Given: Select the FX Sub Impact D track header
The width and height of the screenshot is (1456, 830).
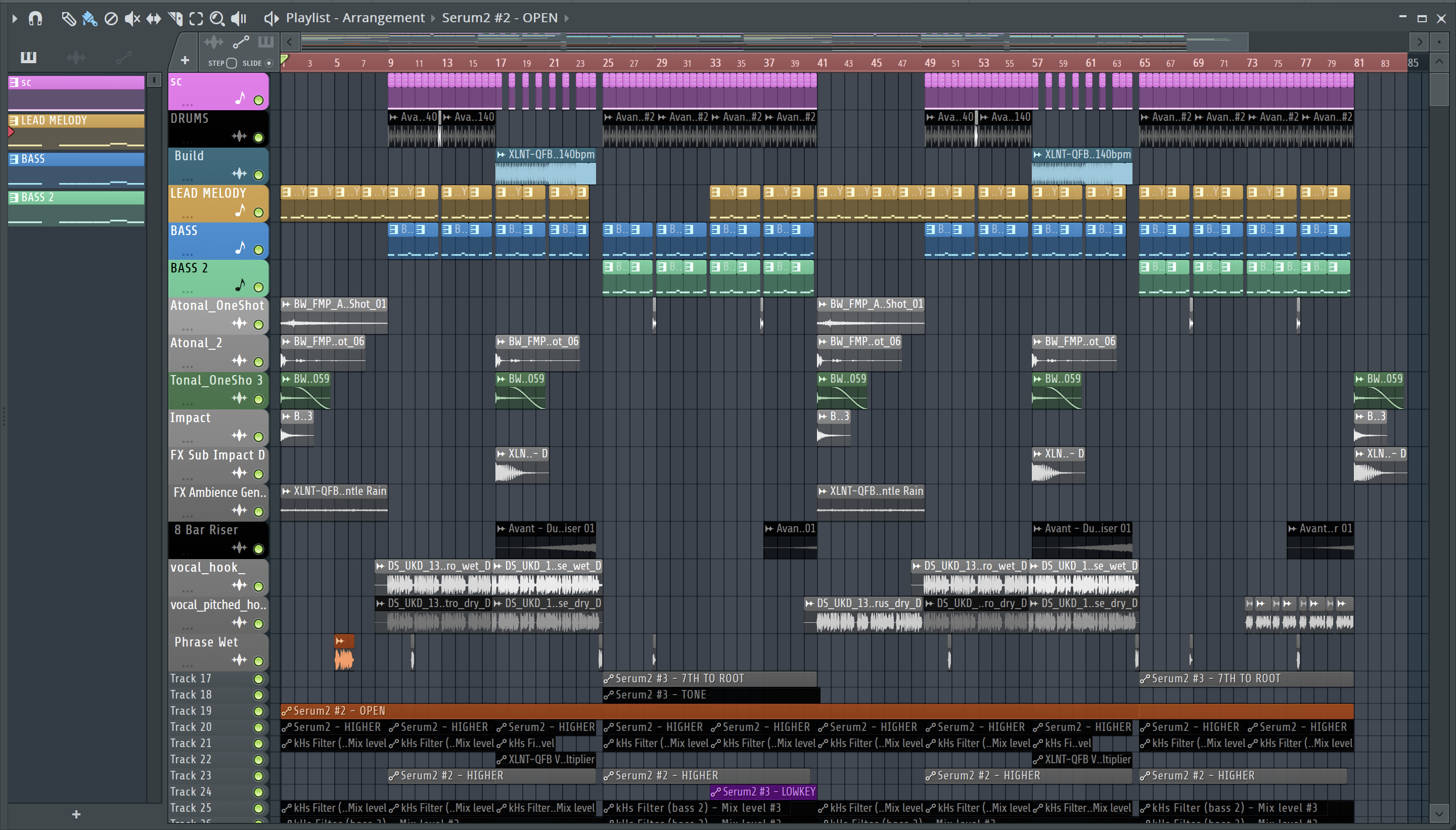Looking at the screenshot, I should tap(218, 465).
